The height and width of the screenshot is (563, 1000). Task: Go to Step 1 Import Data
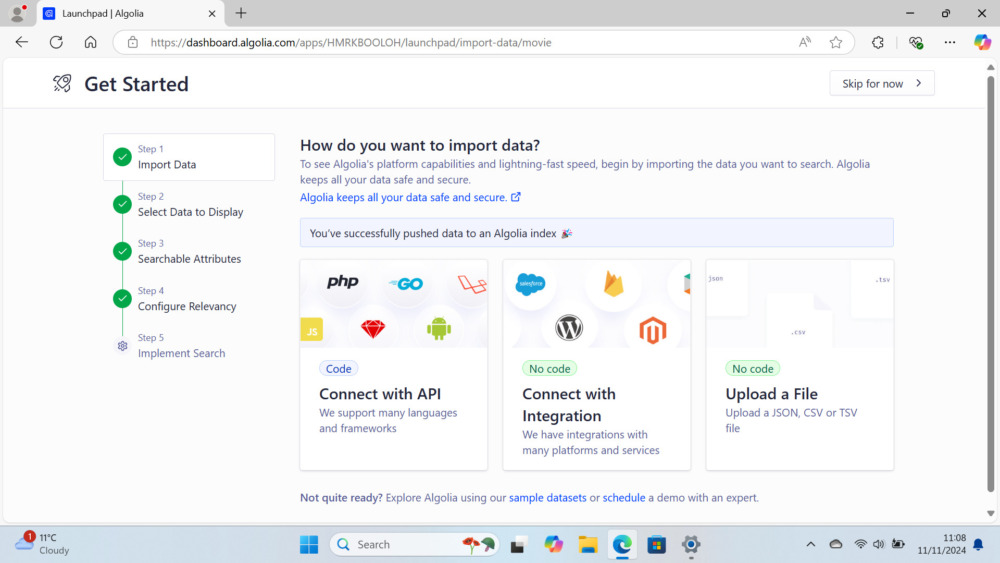click(189, 157)
